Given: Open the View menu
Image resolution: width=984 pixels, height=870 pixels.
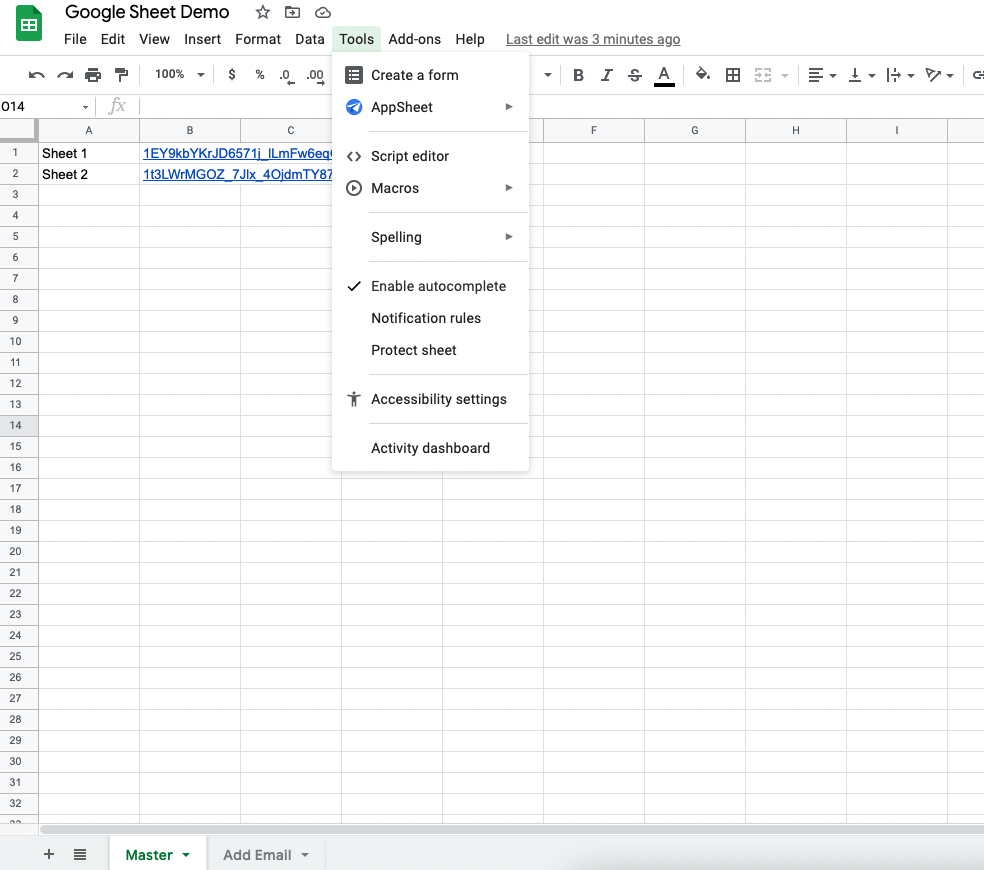Looking at the screenshot, I should 154,39.
